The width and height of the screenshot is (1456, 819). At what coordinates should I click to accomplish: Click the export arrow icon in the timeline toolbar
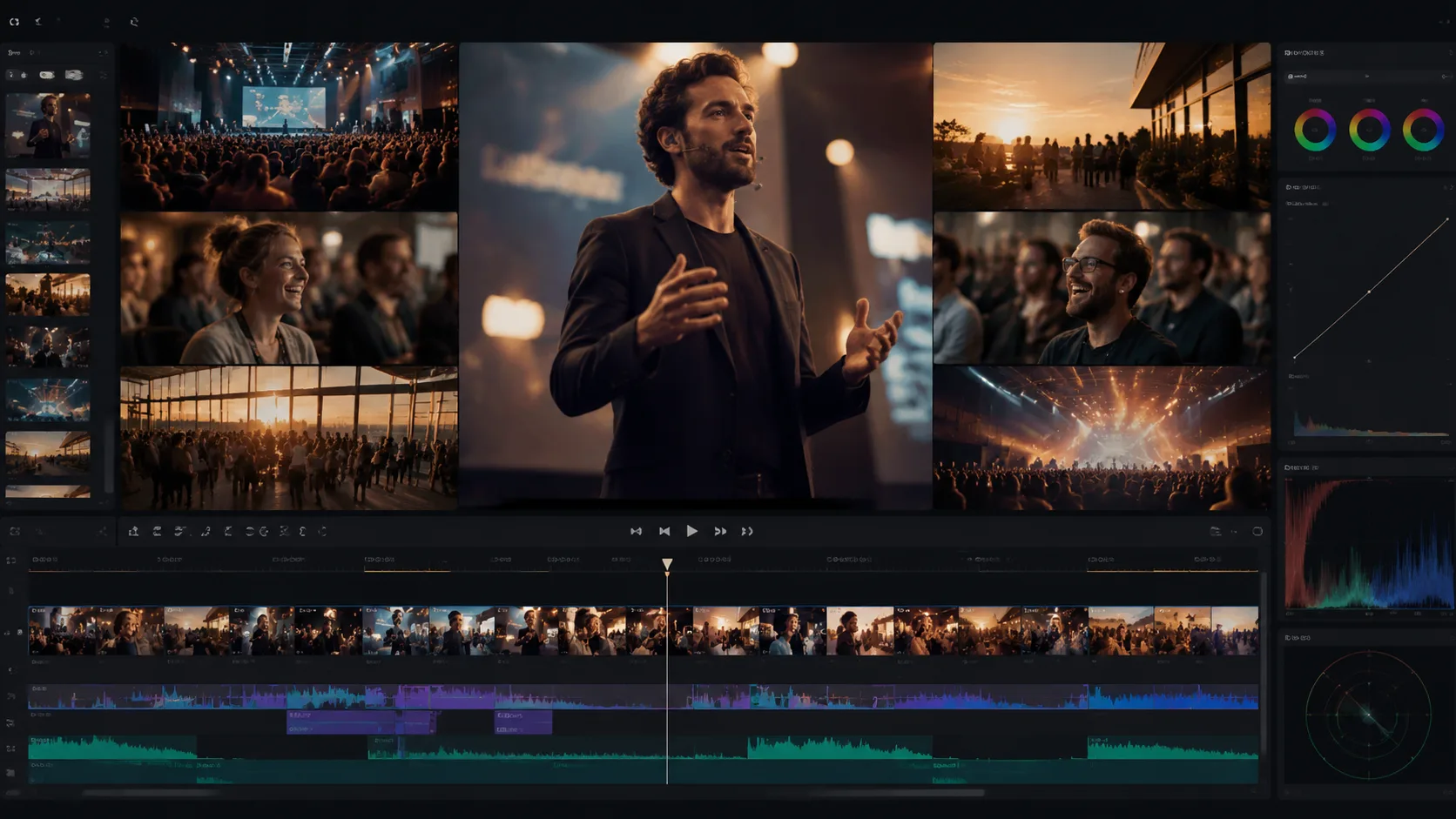click(133, 531)
